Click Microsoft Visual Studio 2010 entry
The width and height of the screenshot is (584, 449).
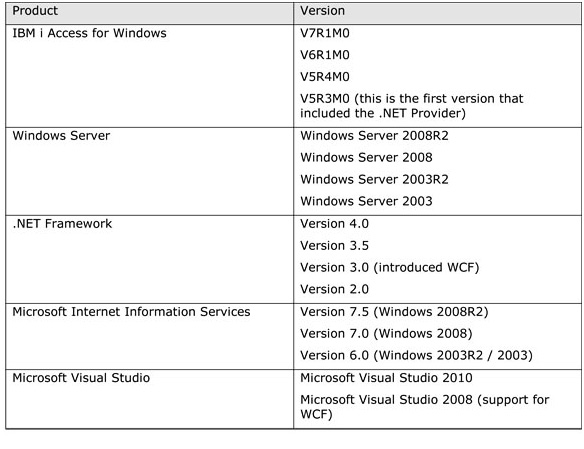point(386,378)
